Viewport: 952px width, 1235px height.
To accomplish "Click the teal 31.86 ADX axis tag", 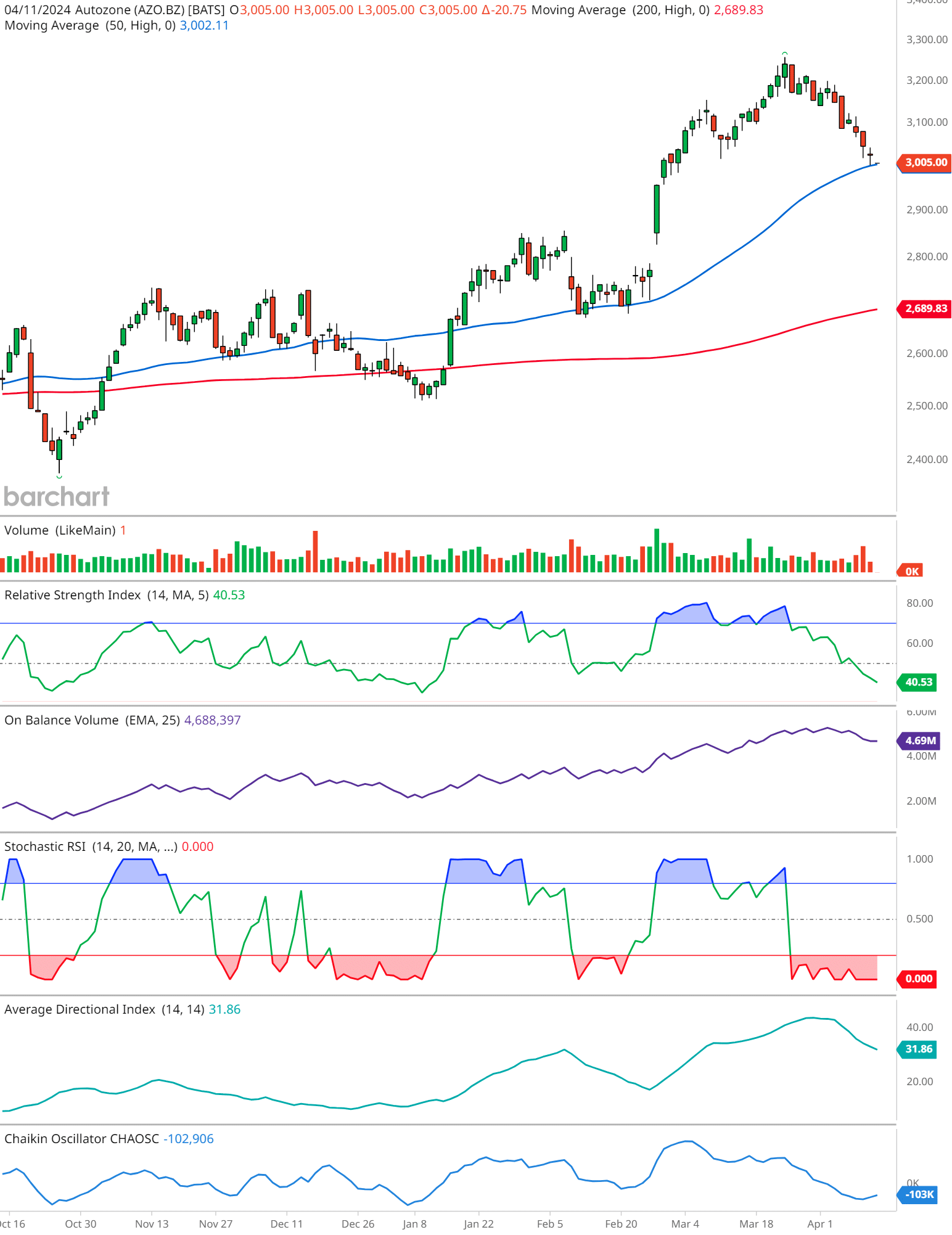I will tap(917, 1049).
